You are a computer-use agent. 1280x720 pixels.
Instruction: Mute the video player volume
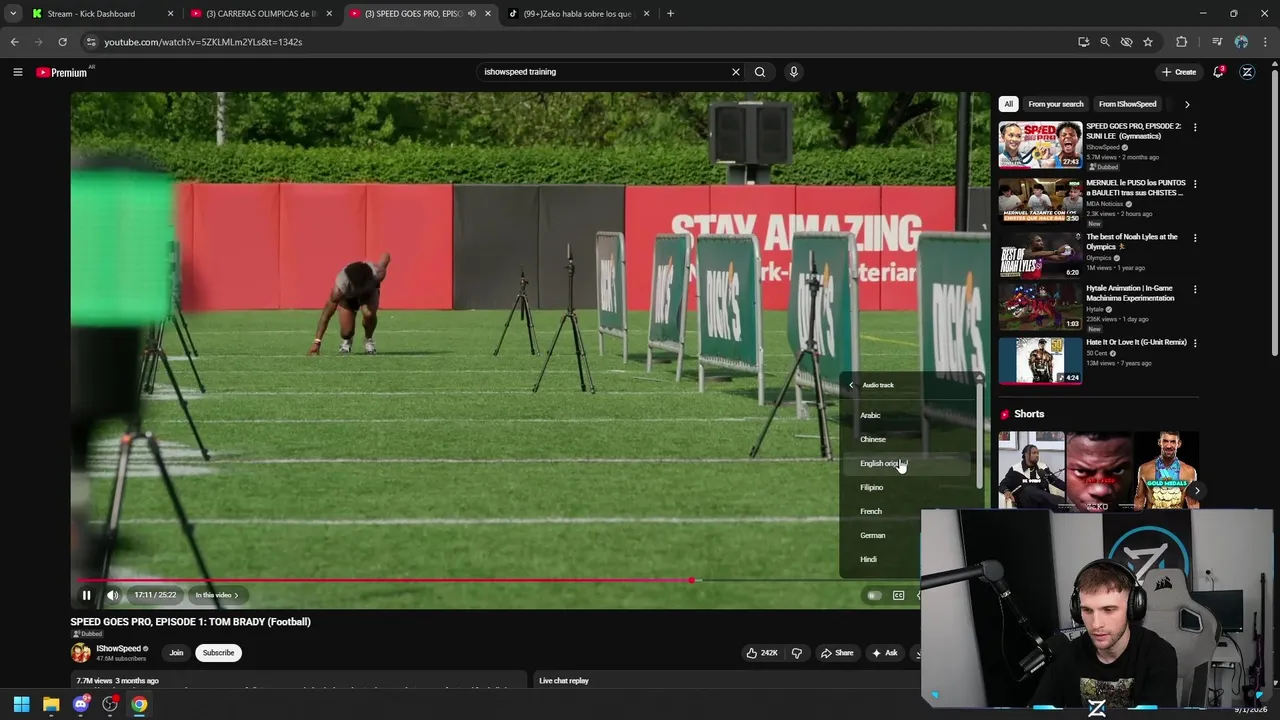pyautogui.click(x=113, y=595)
